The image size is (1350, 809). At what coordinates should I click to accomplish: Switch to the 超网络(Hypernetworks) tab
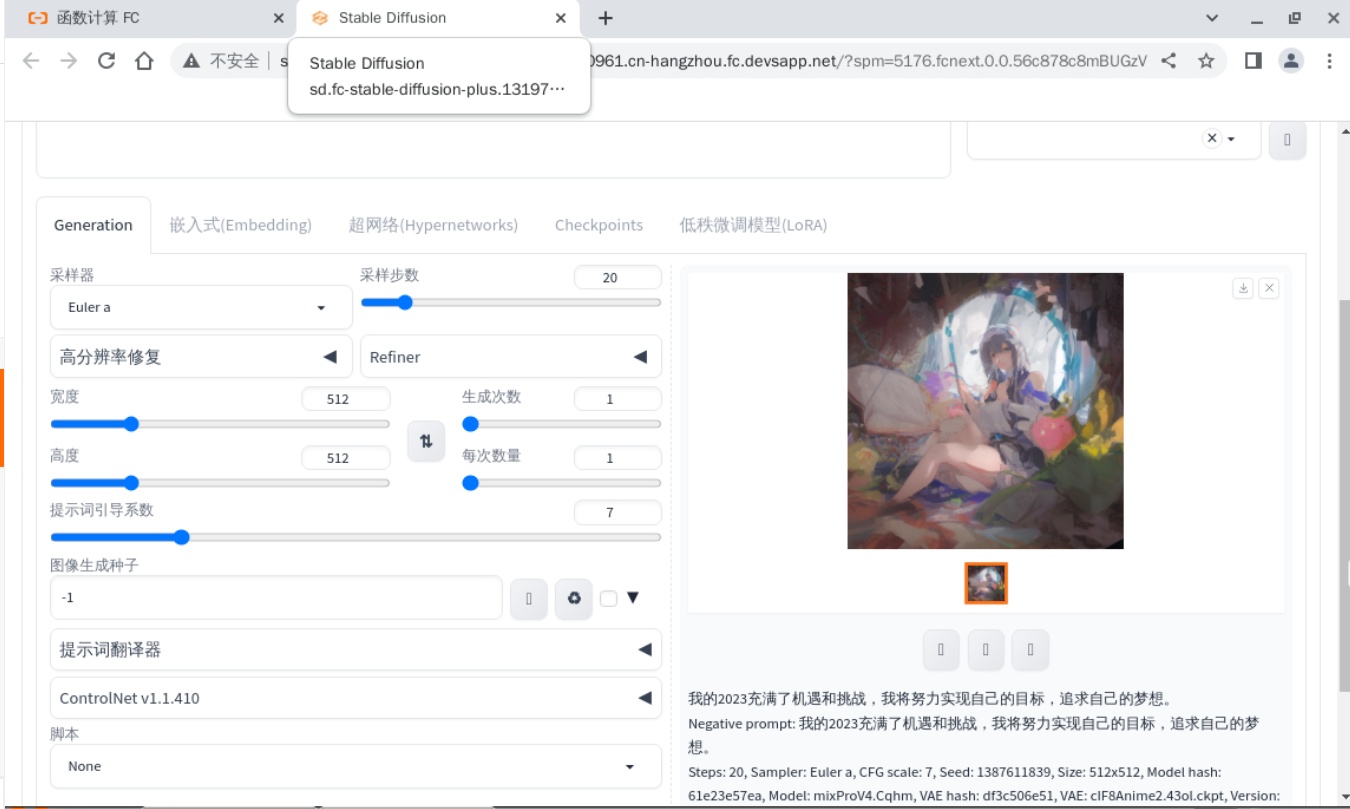tap(433, 225)
